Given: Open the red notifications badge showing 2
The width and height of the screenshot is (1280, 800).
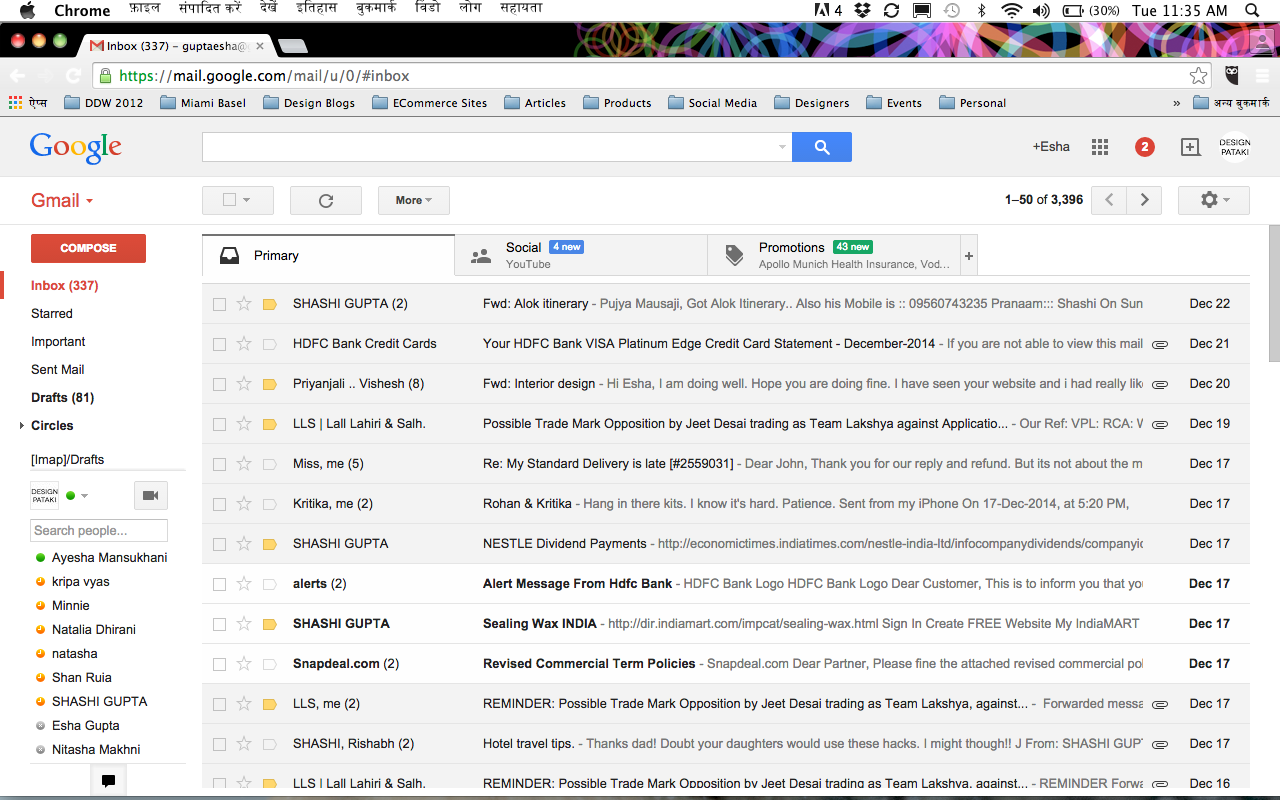Looking at the screenshot, I should coord(1145,147).
